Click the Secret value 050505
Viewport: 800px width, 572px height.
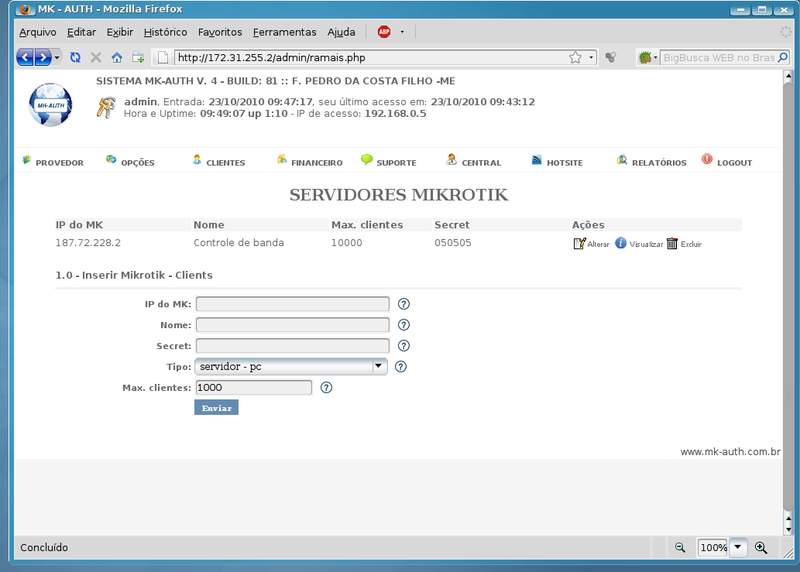click(453, 243)
